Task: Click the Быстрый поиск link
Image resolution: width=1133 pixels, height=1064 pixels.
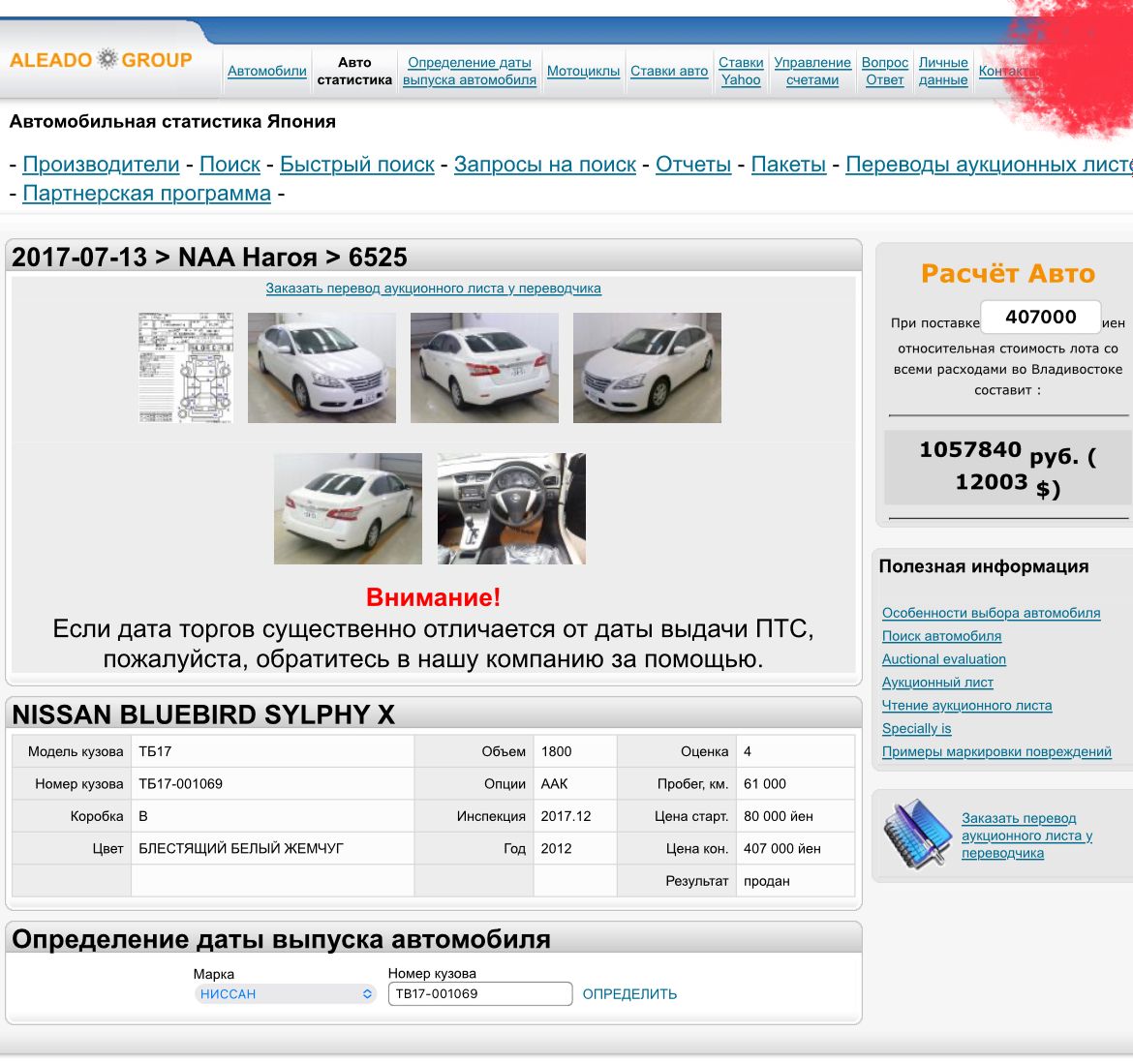Action: pyautogui.click(x=356, y=165)
